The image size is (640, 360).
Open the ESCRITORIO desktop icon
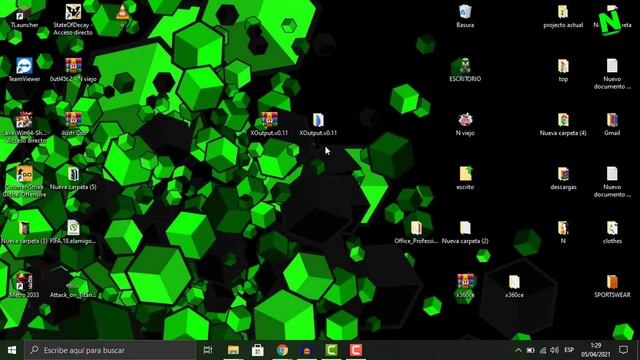(x=465, y=66)
